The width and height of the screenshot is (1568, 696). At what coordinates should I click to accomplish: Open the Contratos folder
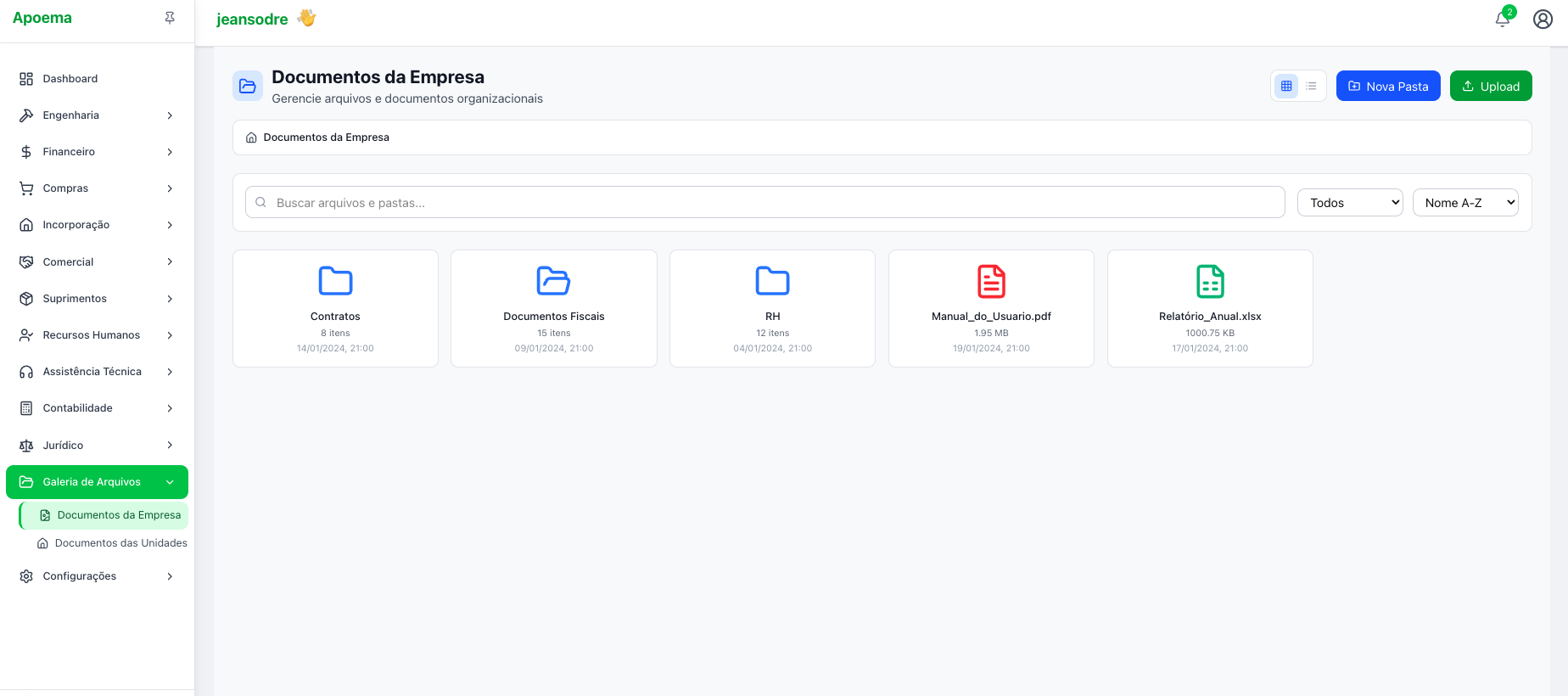pos(335,308)
